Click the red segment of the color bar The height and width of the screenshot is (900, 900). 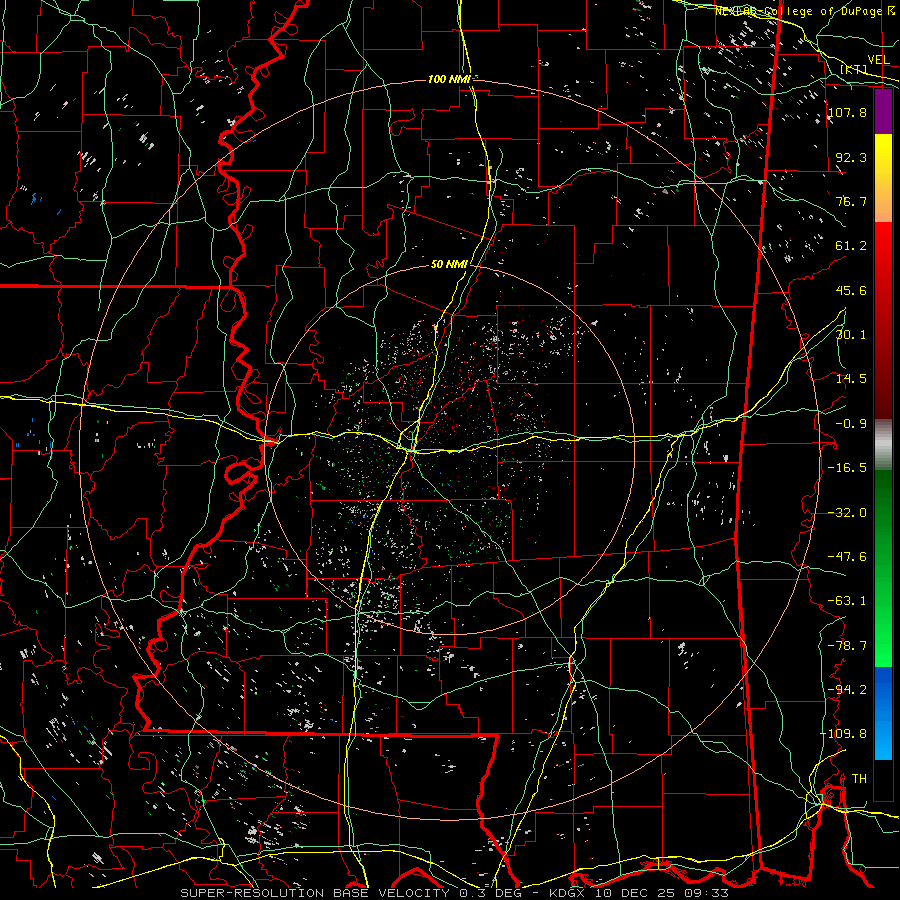(883, 320)
